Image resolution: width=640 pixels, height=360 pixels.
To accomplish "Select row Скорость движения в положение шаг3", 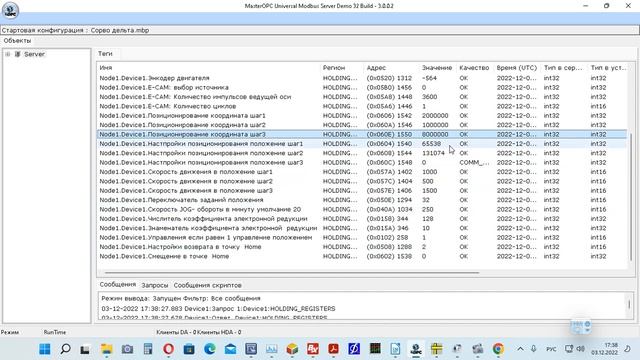I will (x=362, y=191).
